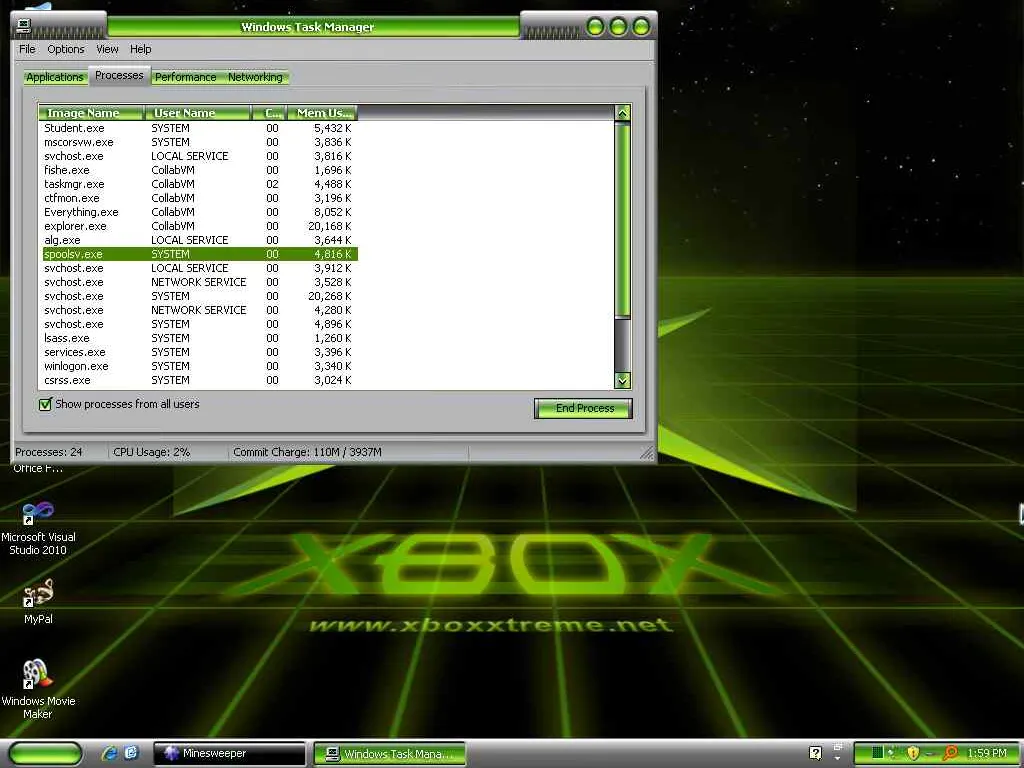Click the process list scroll up arrow
1024x768 pixels.
point(622,113)
